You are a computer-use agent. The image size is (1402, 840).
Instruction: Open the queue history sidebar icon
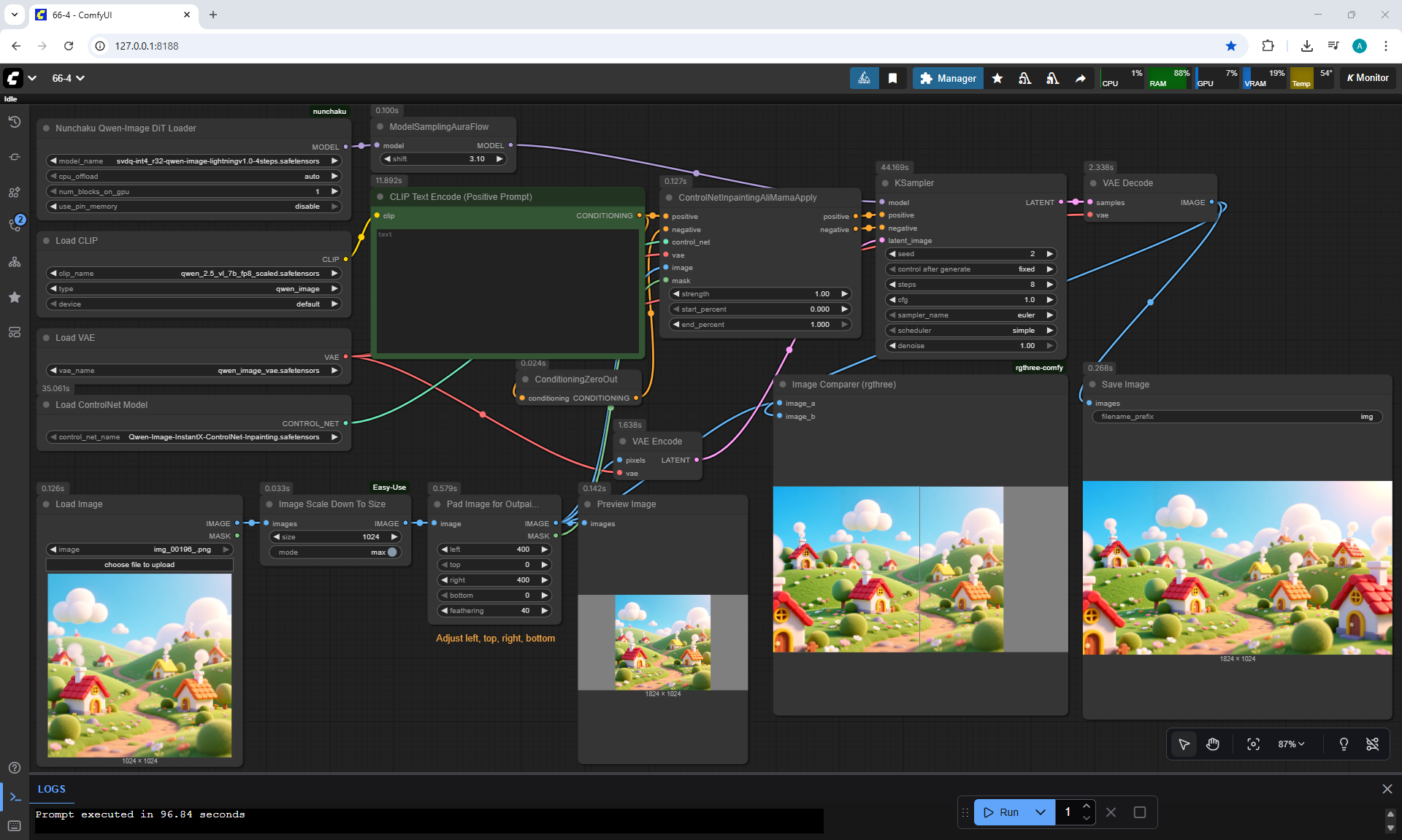click(x=15, y=122)
